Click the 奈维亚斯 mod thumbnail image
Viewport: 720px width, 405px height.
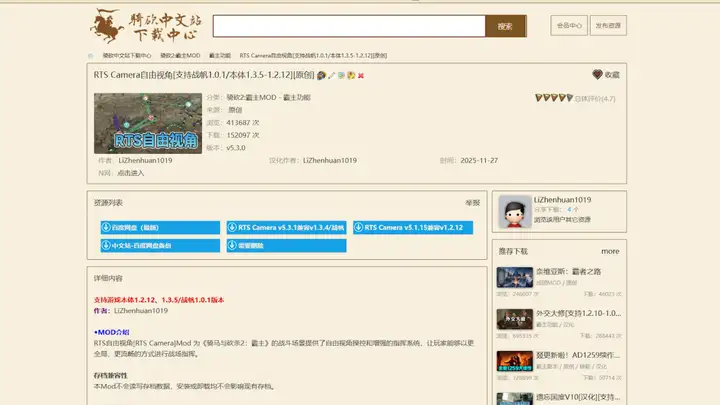515,277
